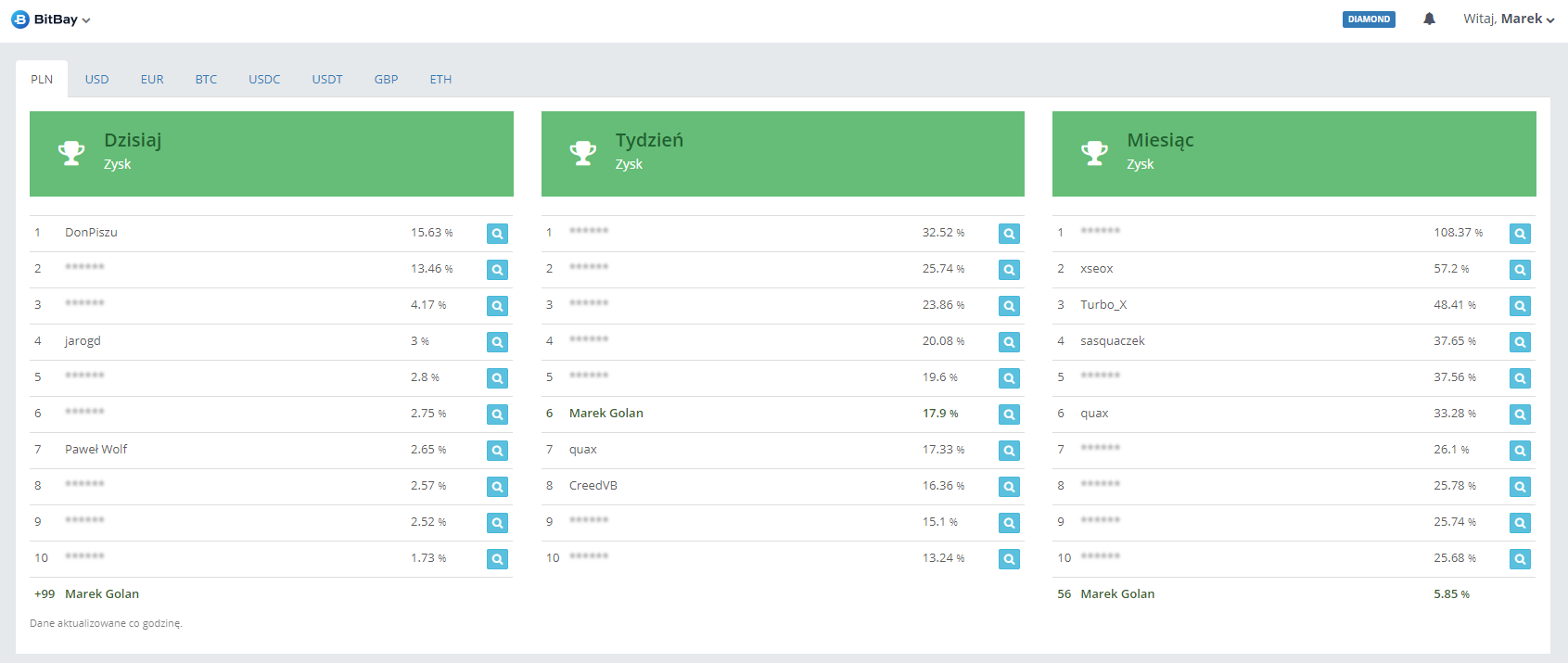Click the DIAMOND badge
Image resolution: width=1568 pixels, height=663 pixels.
tap(1369, 19)
